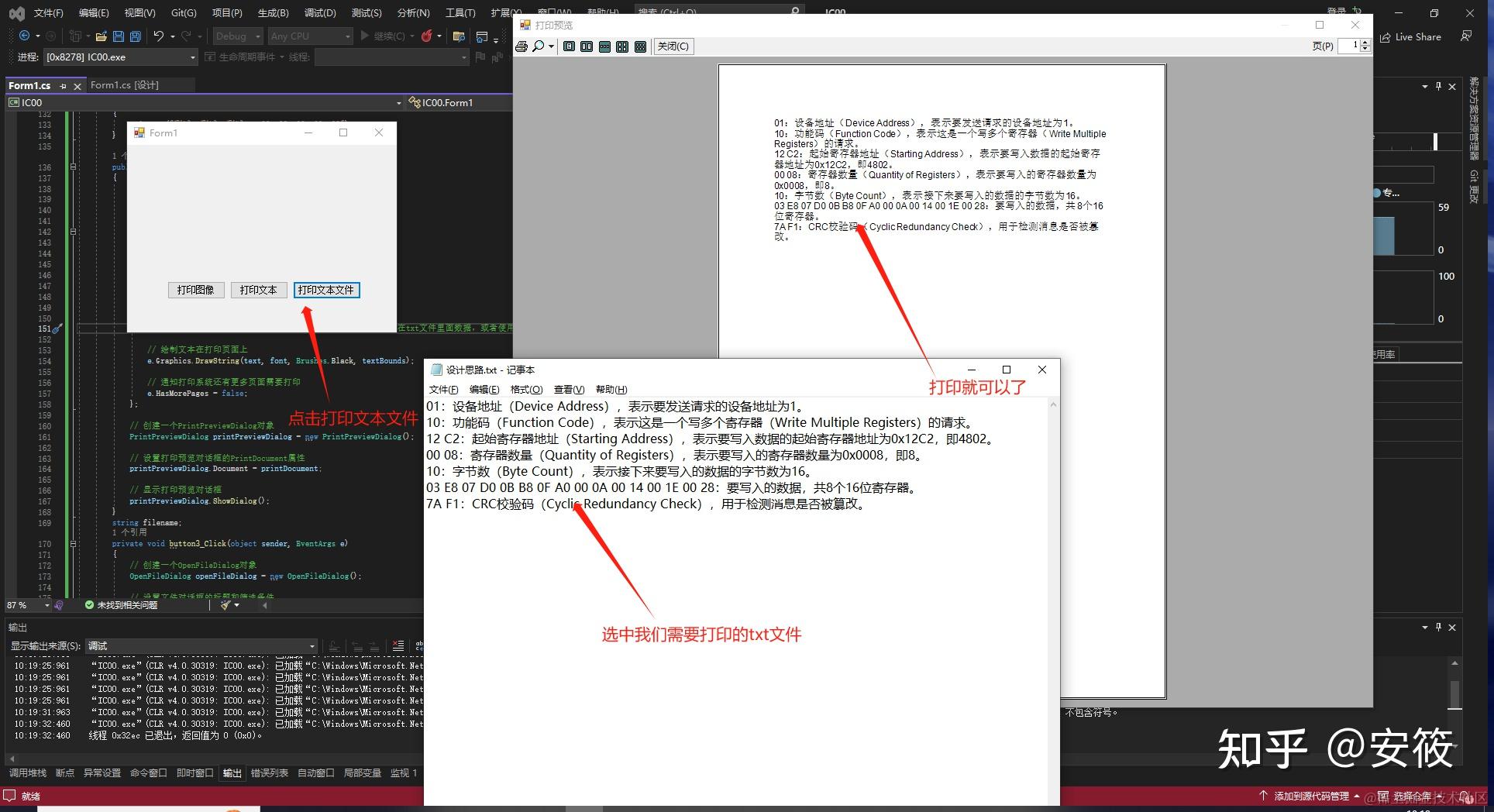Toggle auto-hide pin on the right side panel
This screenshot has height=812, width=1494.
[1437, 86]
